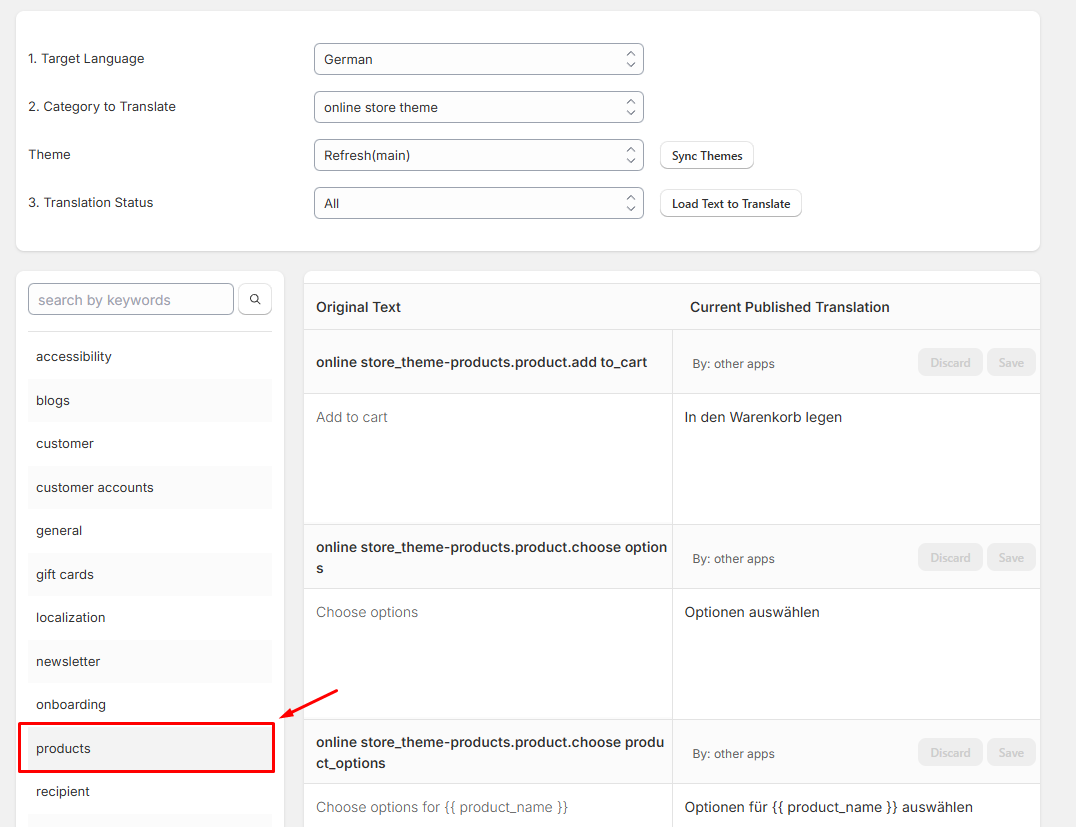Select the customer category
This screenshot has height=827, width=1076.
pos(150,444)
